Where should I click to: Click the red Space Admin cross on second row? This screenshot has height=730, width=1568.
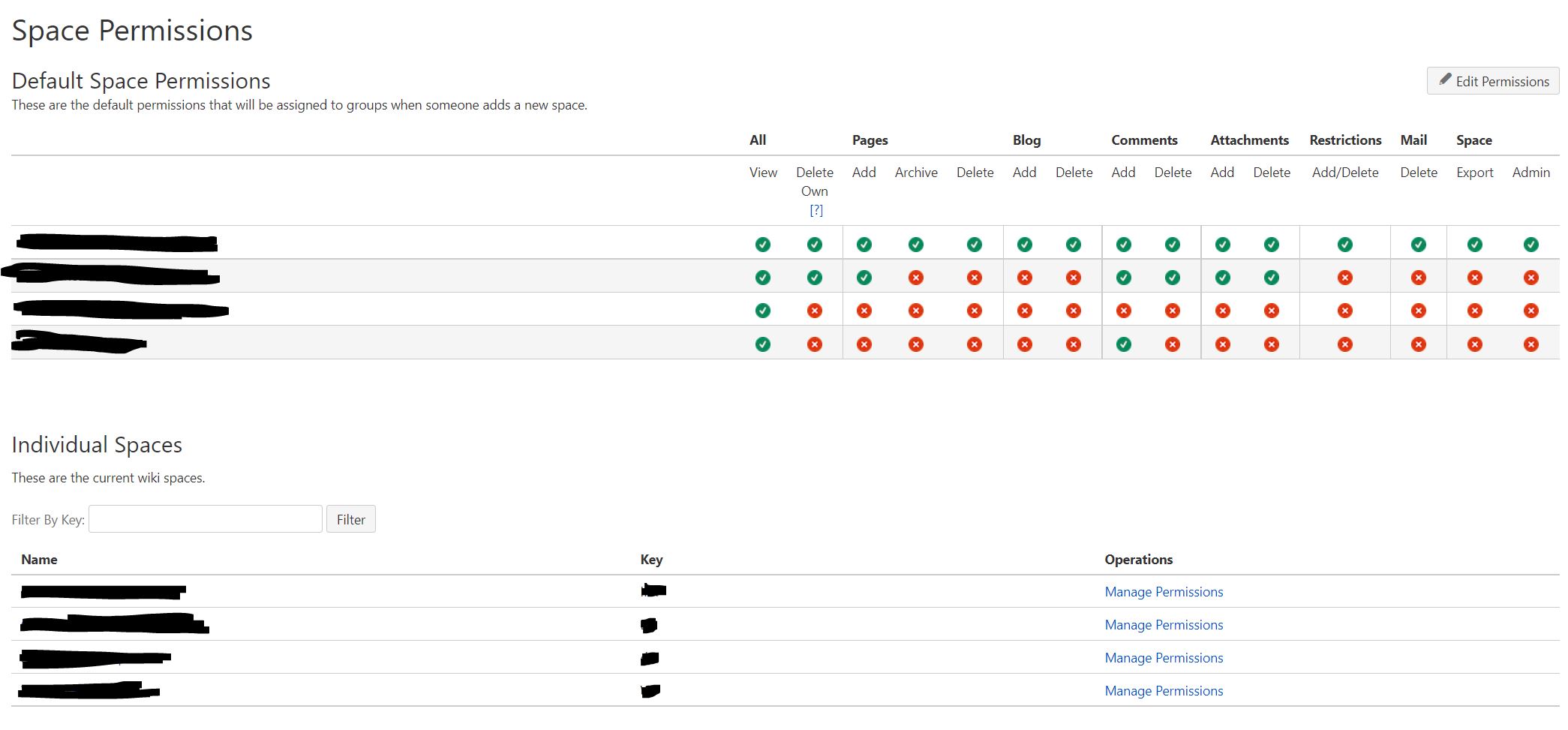(1531, 277)
